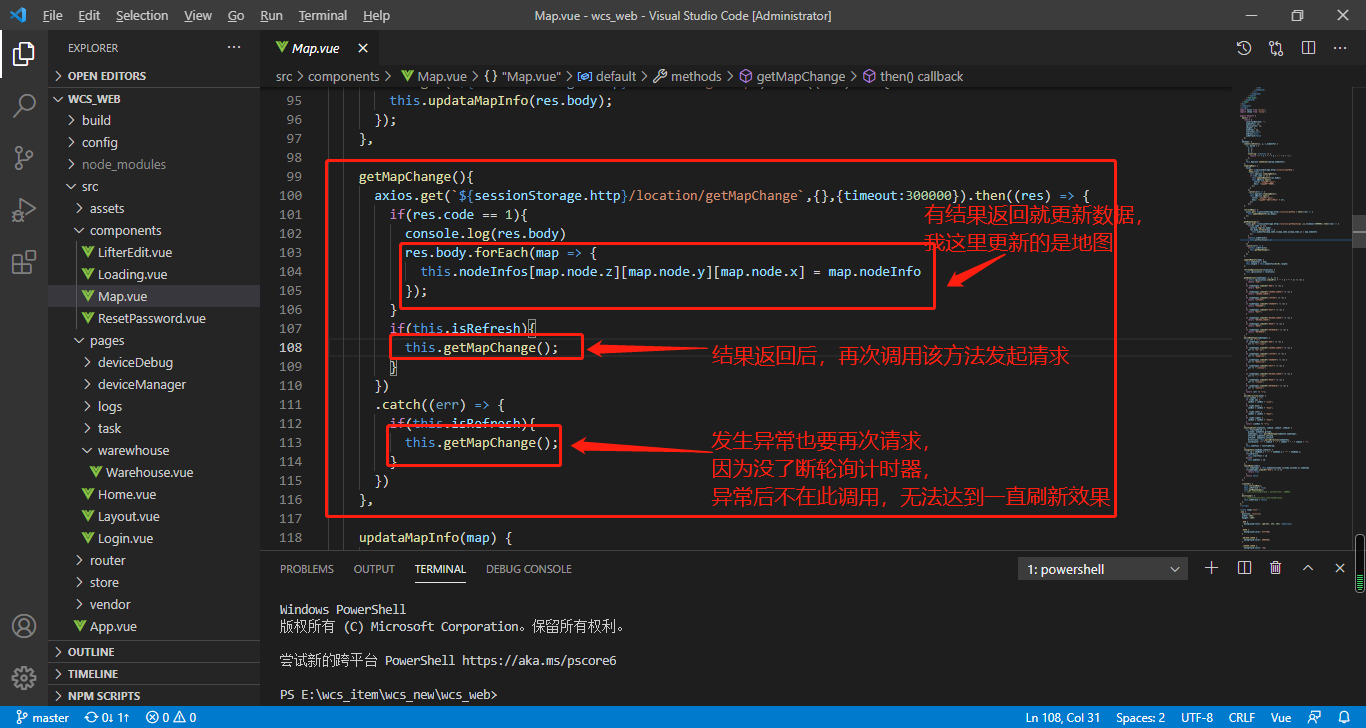Click the Explorer more actions ellipsis
Viewport: 1366px width, 728px height.
[x=234, y=48]
